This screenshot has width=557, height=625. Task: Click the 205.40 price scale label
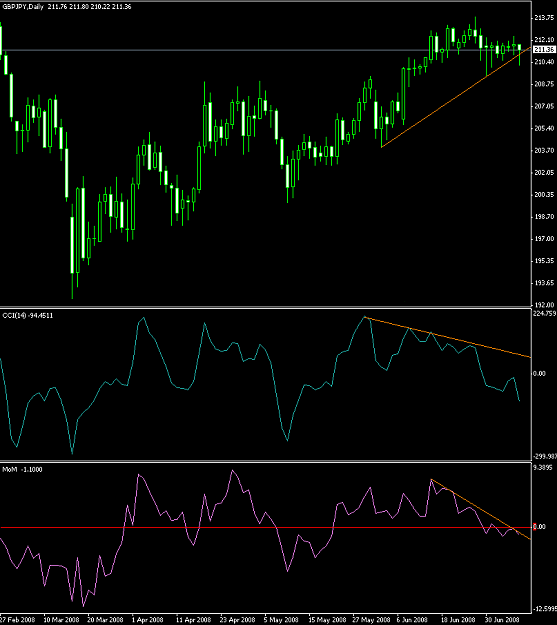coord(544,128)
